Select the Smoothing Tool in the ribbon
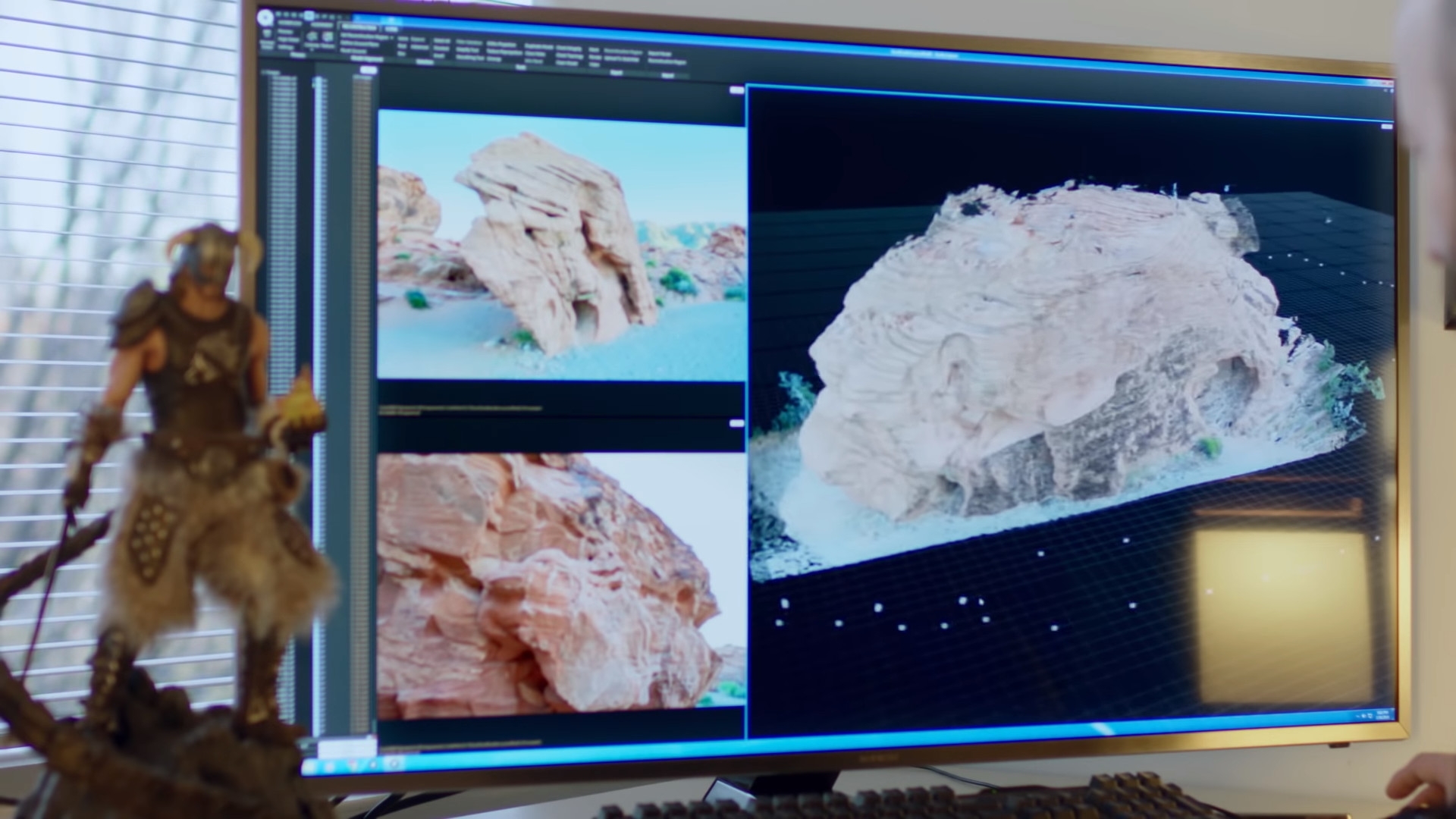 (469, 58)
